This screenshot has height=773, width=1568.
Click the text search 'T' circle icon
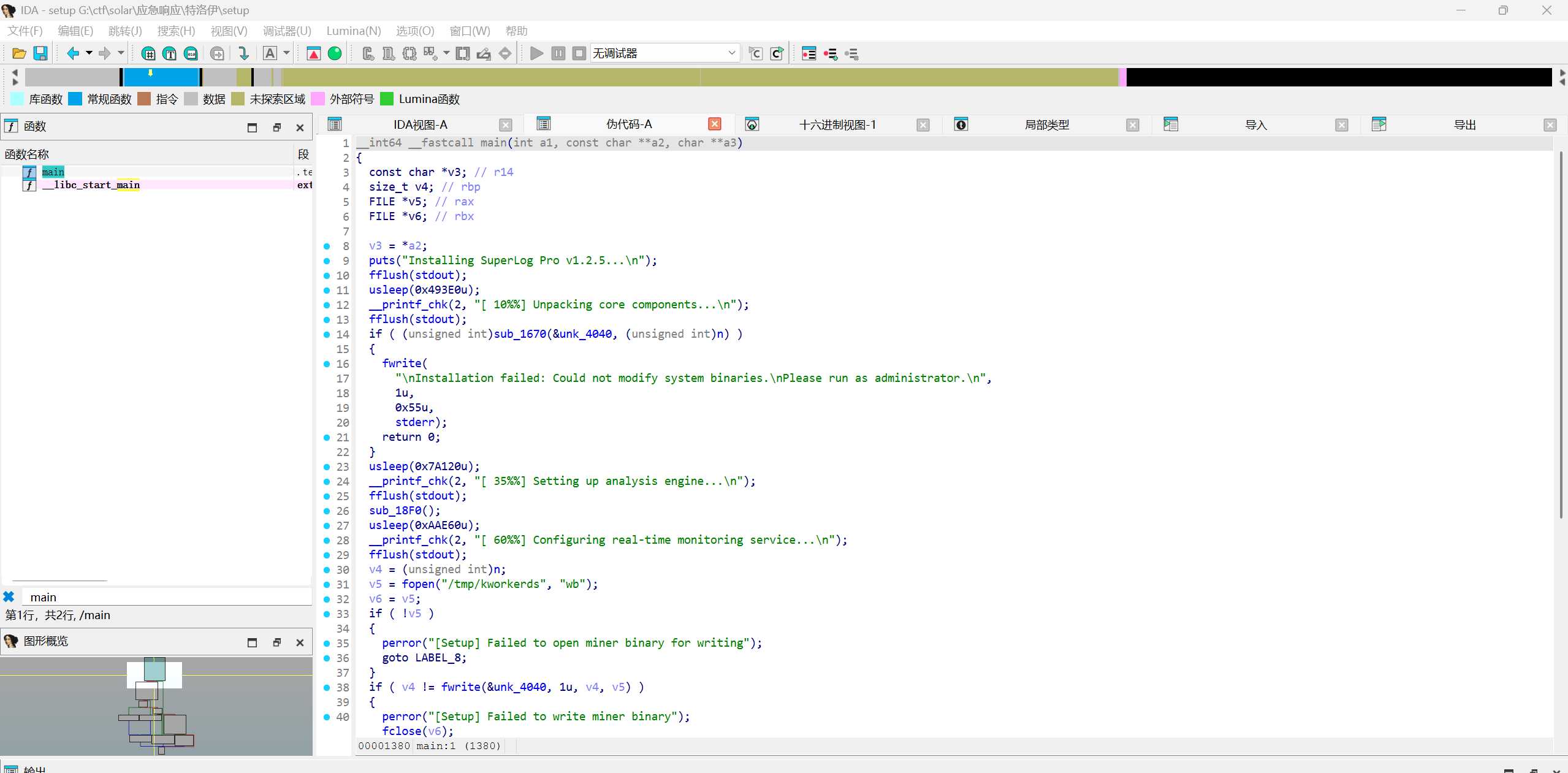[170, 54]
